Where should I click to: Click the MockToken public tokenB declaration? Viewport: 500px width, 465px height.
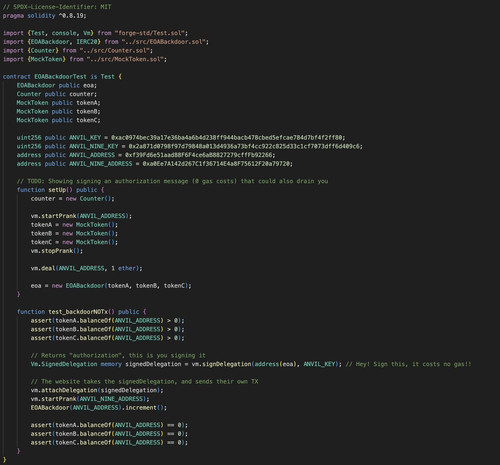click(59, 111)
